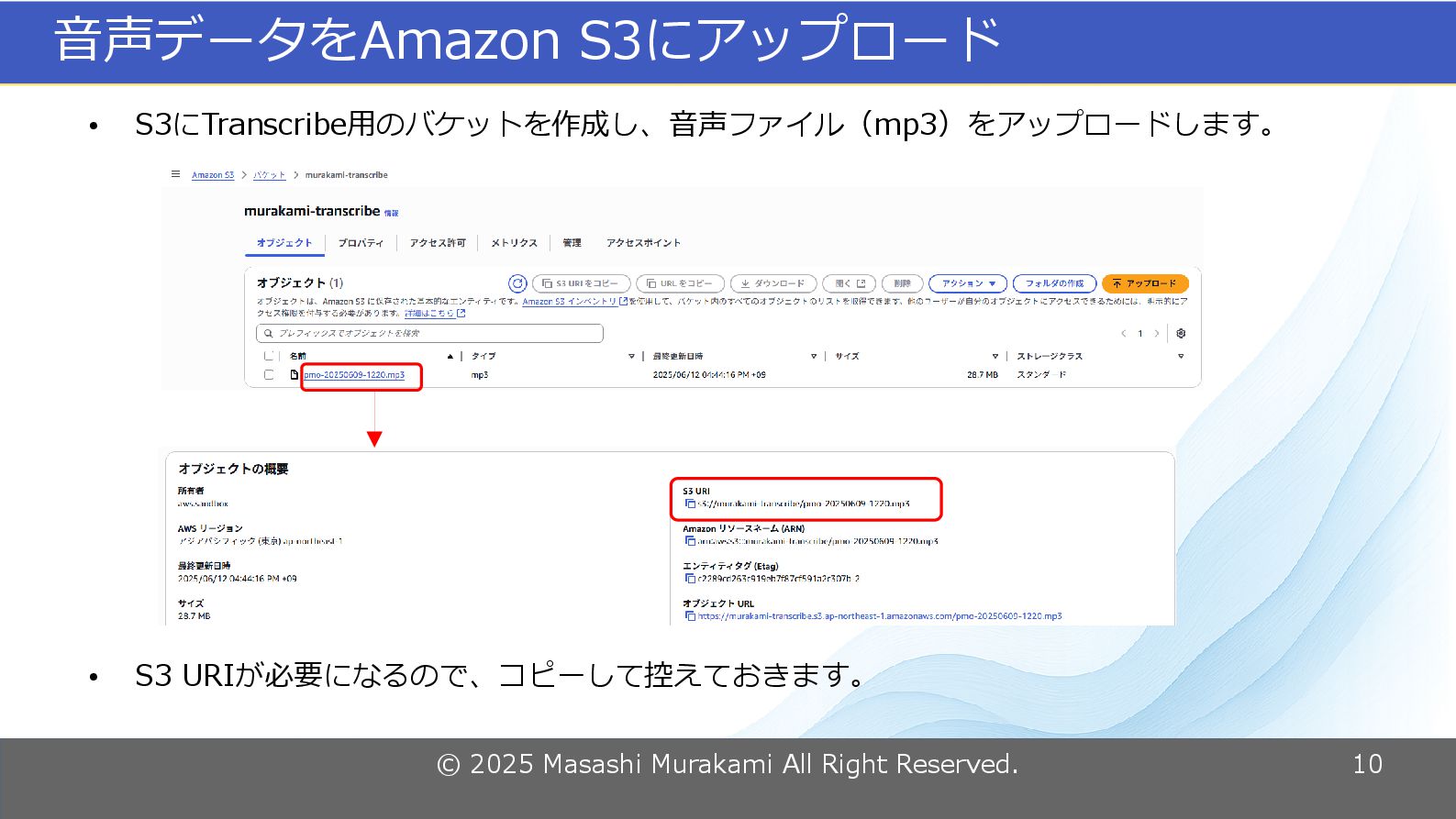Copy the Etag value with copy icon

(690, 579)
